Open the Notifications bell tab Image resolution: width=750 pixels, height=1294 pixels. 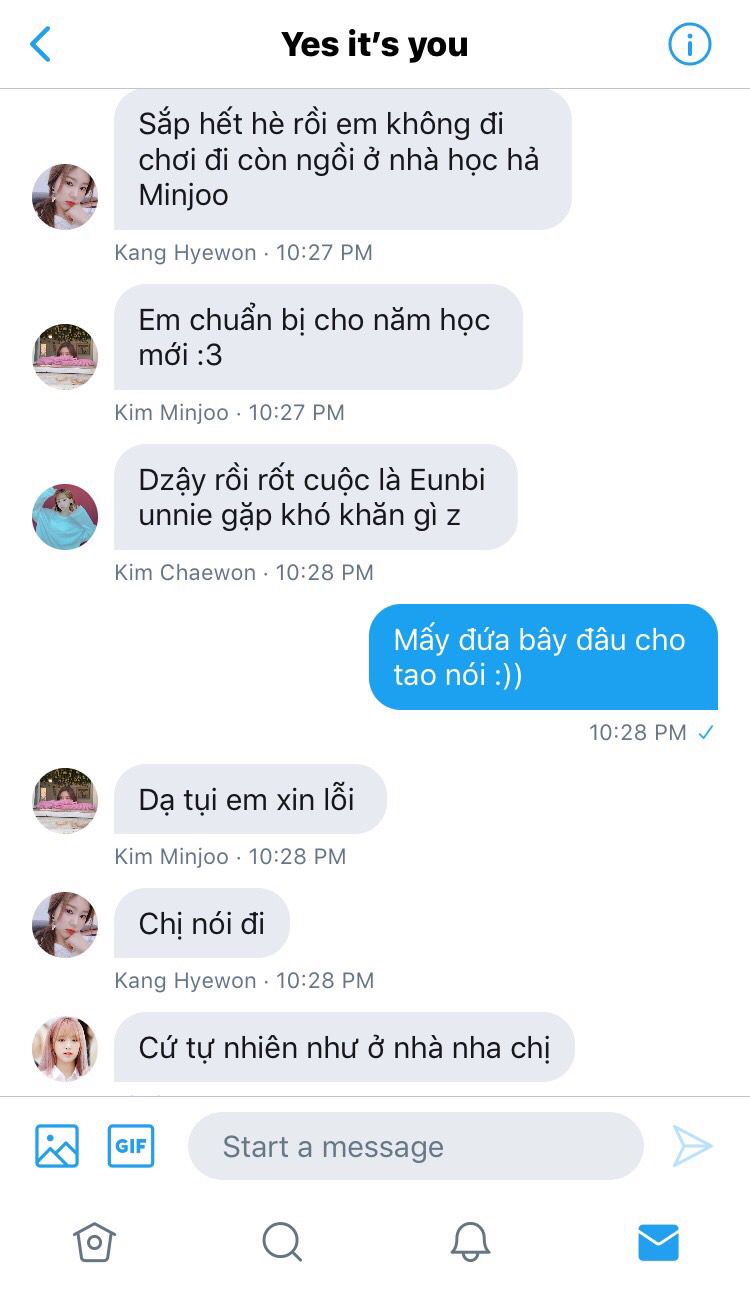click(x=470, y=1242)
